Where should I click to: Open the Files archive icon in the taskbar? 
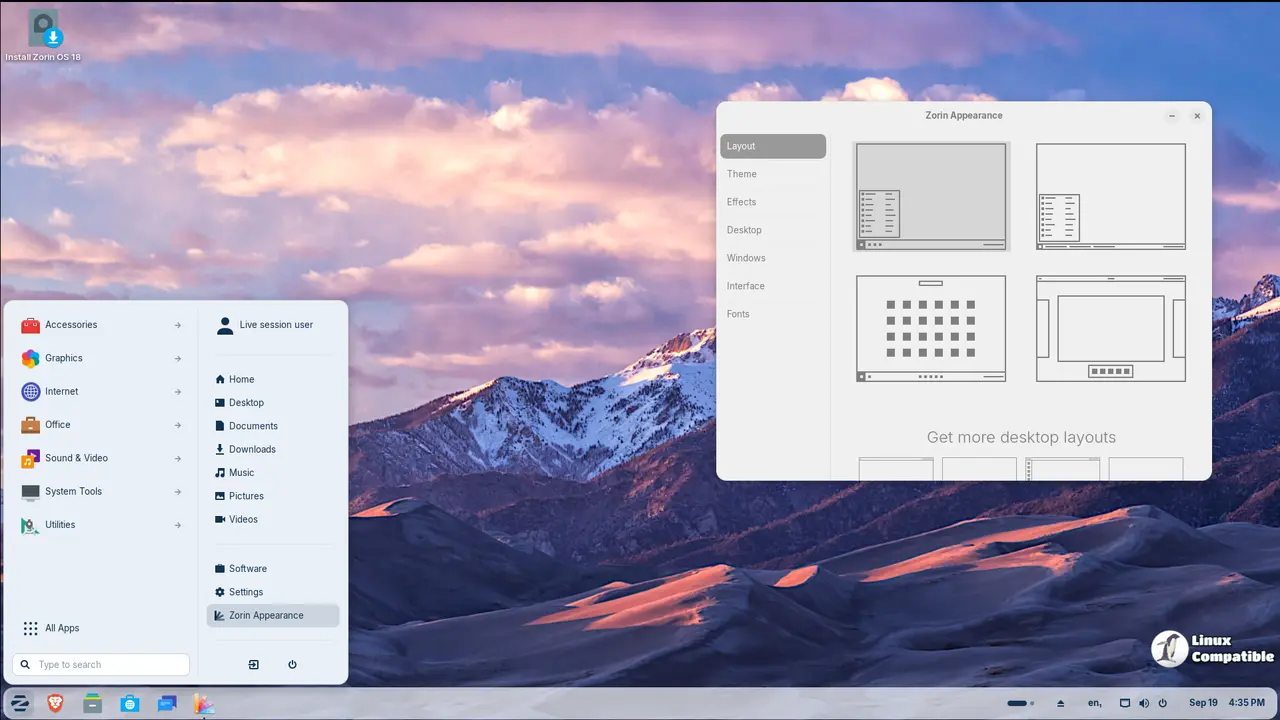coord(93,703)
